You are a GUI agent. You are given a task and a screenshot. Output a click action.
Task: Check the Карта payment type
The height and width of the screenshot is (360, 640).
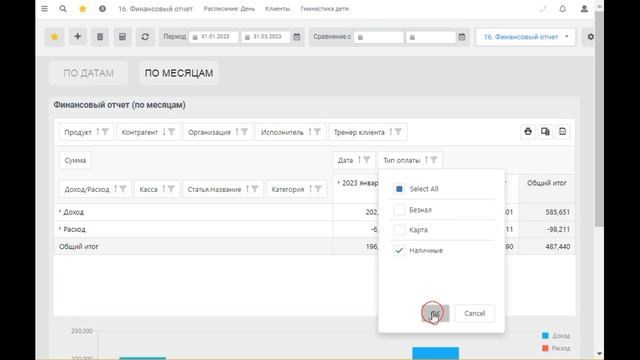point(399,230)
